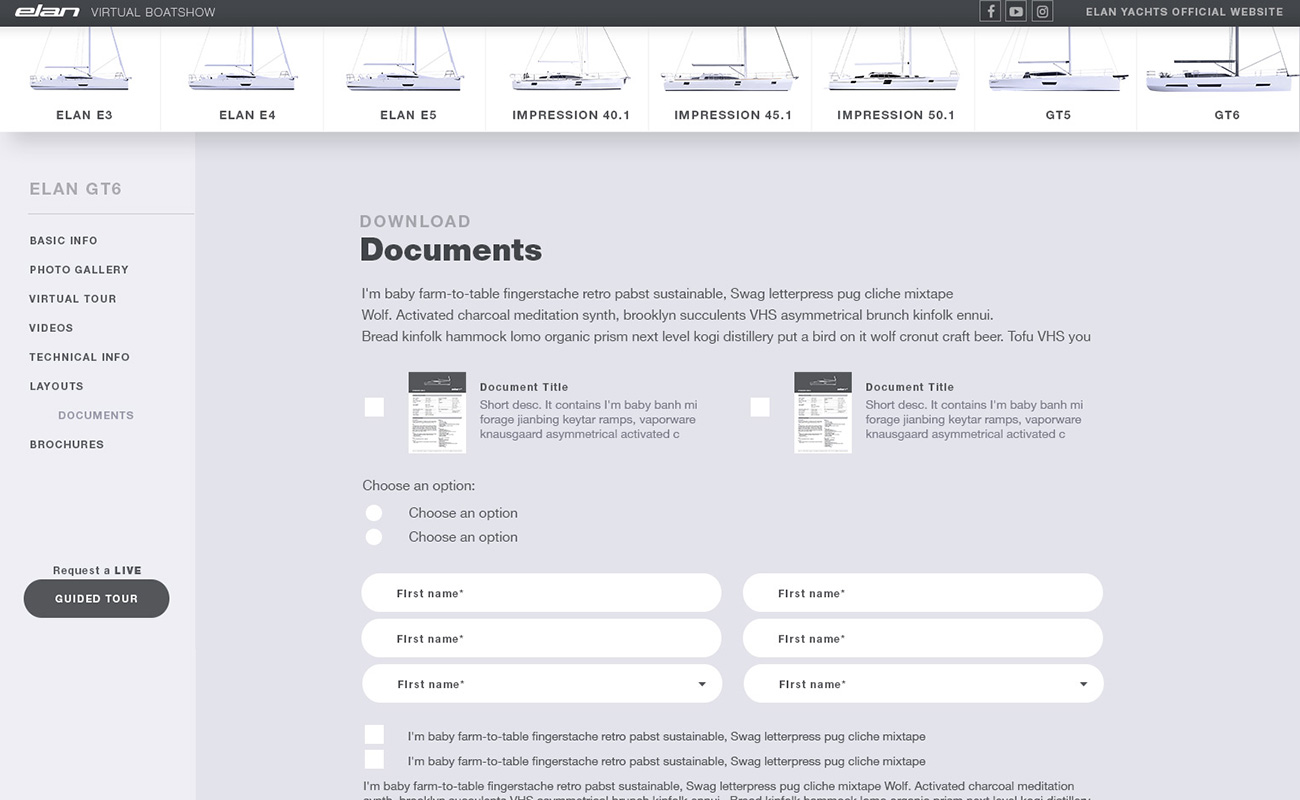Select the Impression 40.1 boat image
The width and height of the screenshot is (1300, 800).
(570, 60)
